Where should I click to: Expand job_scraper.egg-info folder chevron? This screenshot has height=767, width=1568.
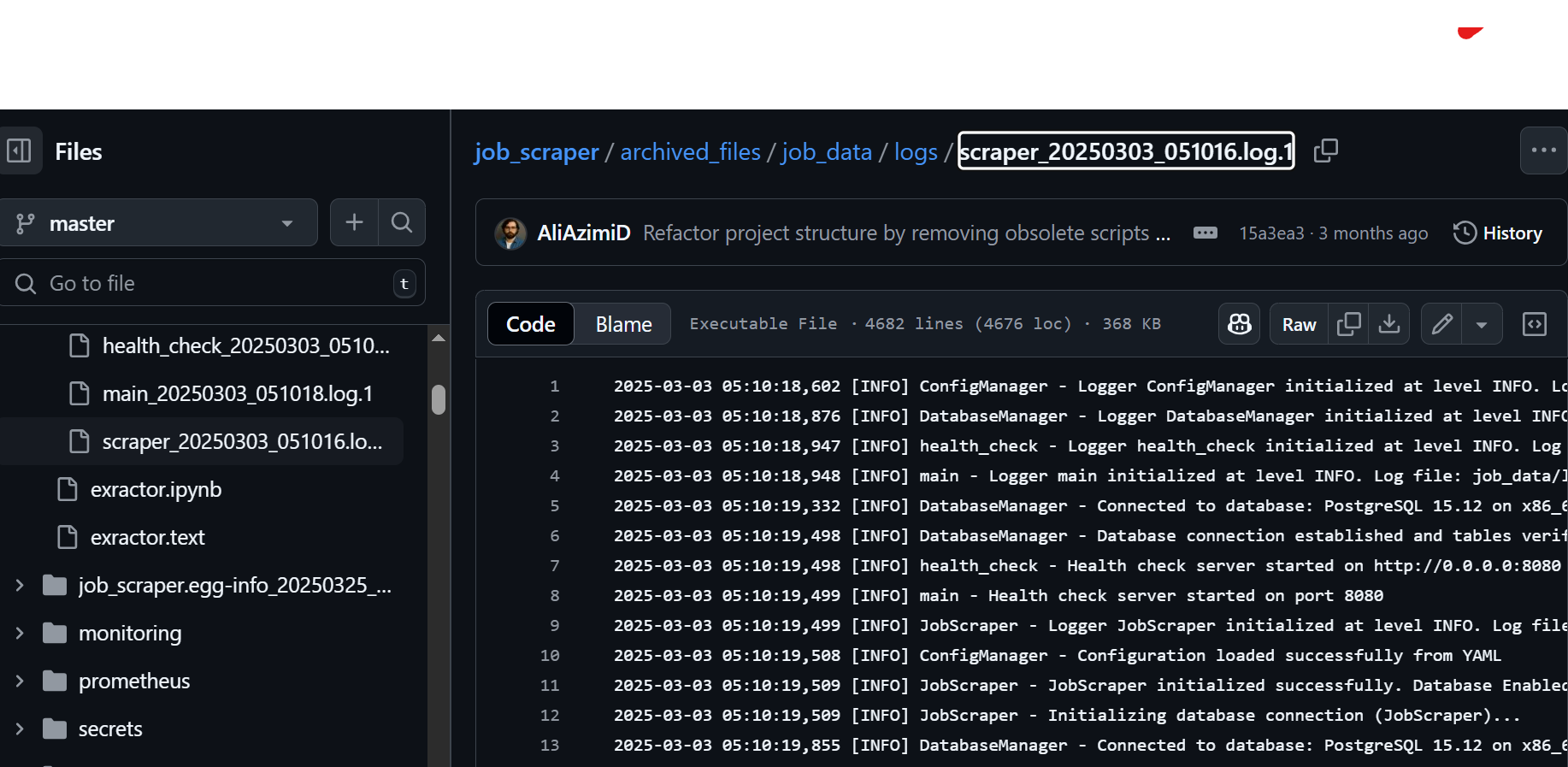(x=19, y=585)
